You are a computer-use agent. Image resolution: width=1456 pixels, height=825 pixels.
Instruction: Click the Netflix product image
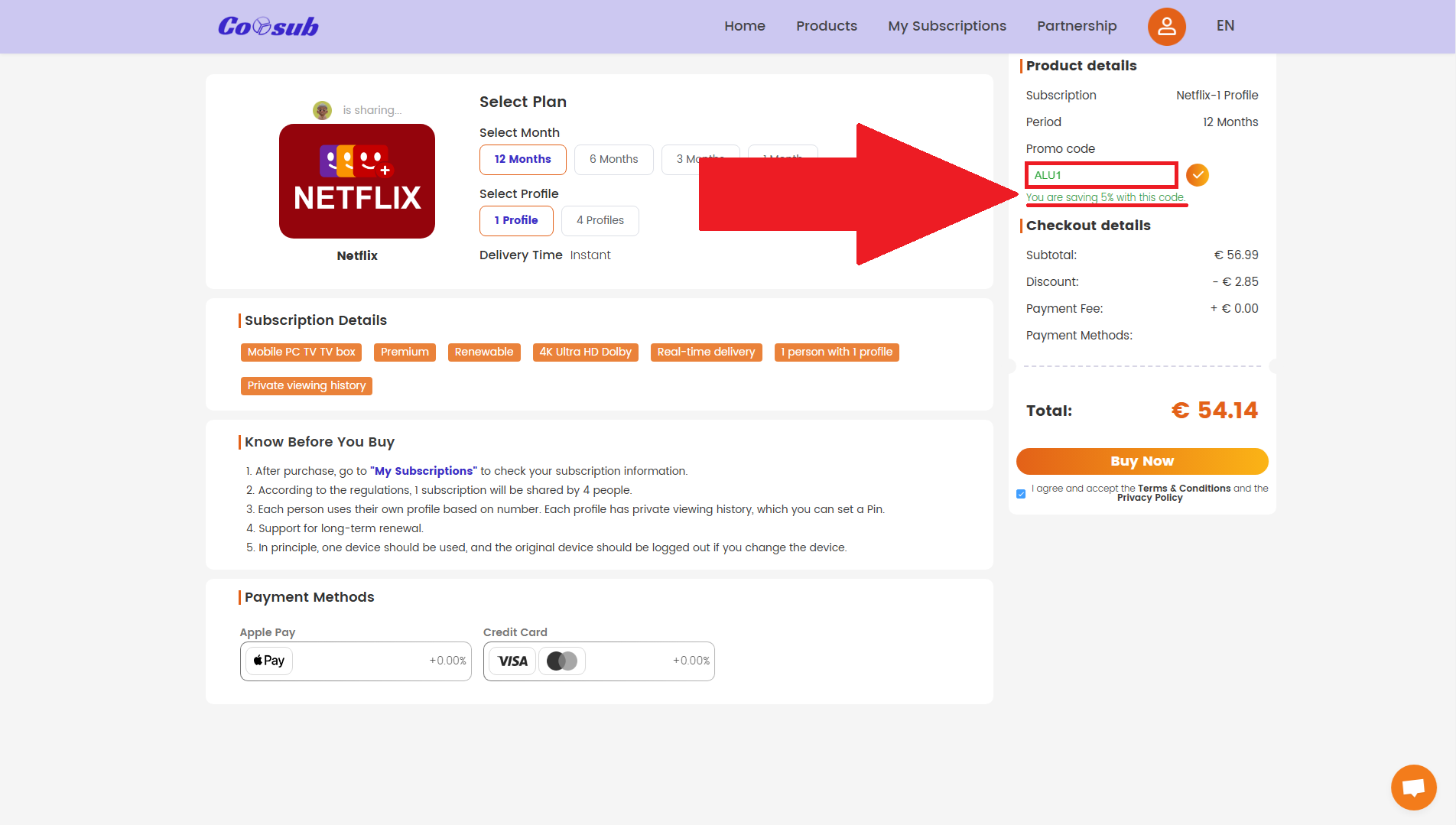point(357,181)
